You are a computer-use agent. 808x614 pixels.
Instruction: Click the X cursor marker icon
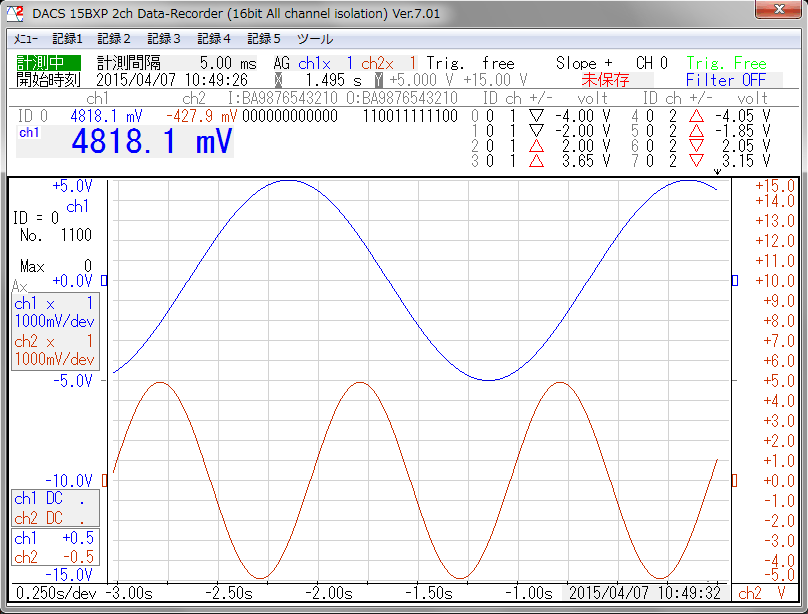coord(279,80)
